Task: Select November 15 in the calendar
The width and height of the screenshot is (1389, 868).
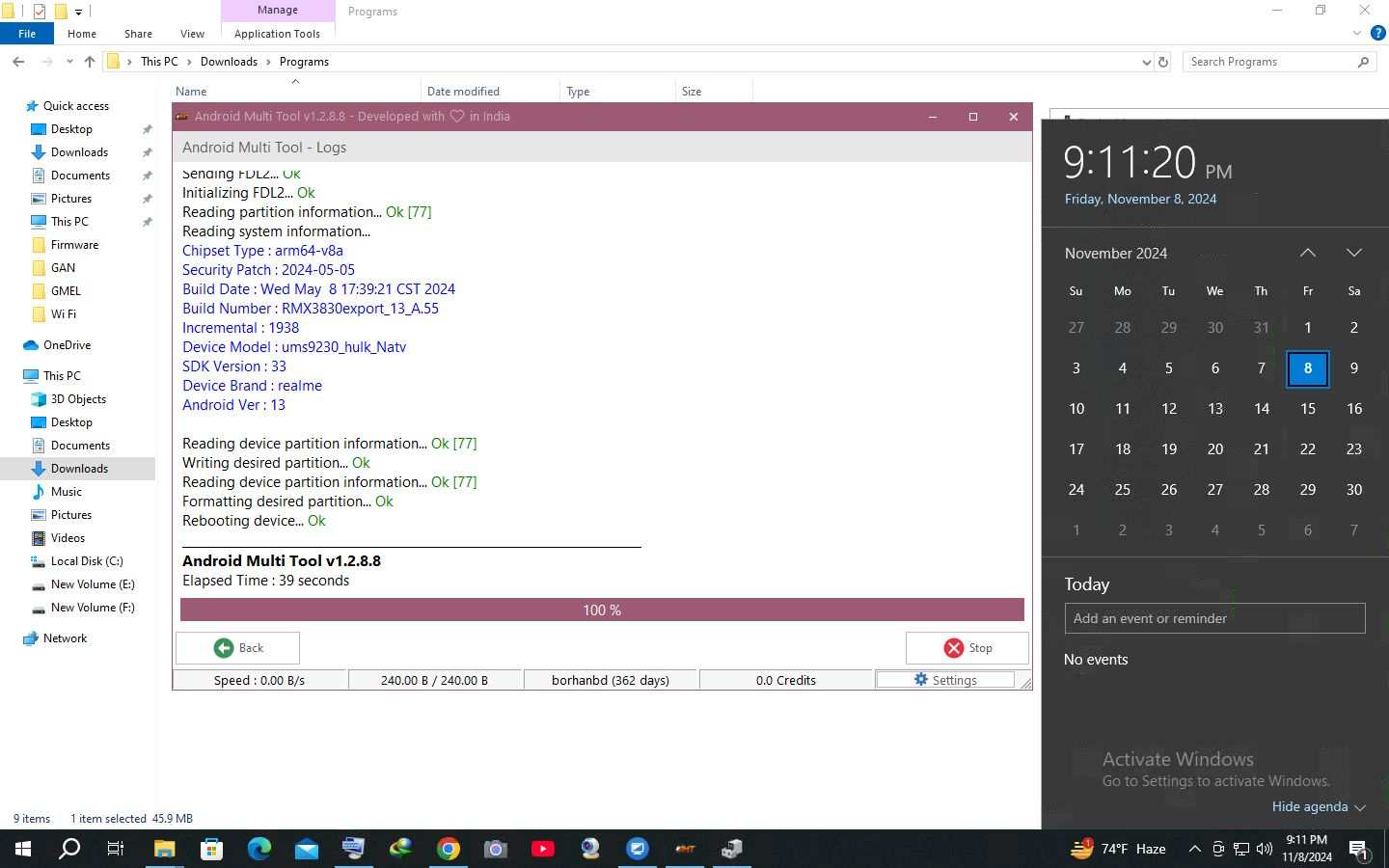Action: tap(1308, 409)
